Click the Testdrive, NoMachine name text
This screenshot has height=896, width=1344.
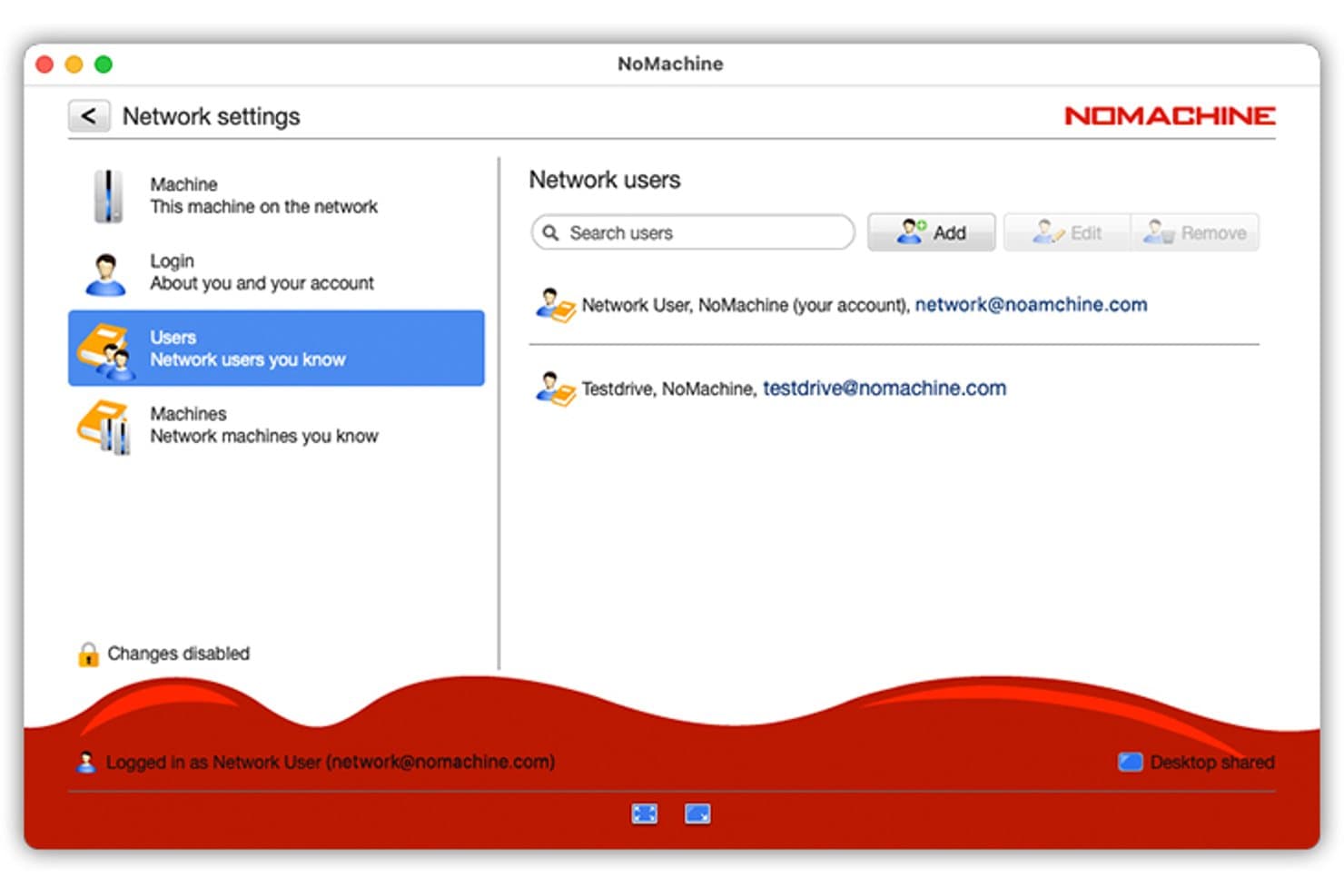tap(669, 389)
